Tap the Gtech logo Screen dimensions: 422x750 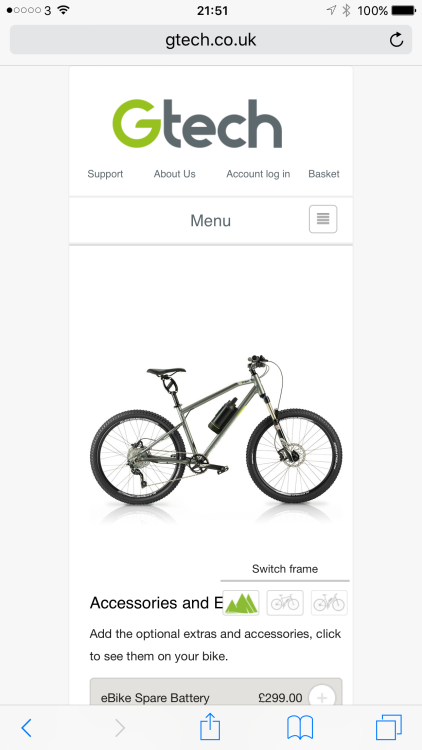pos(197,123)
